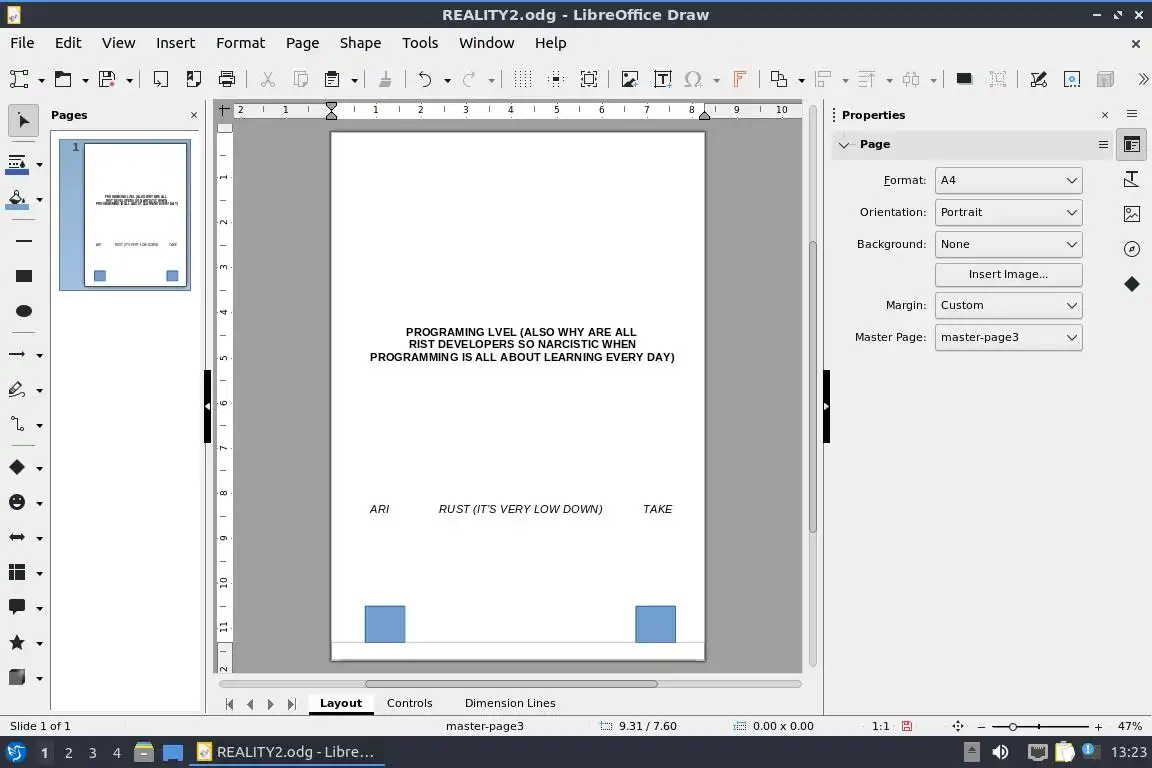Open the Shapes deck in sidebar

coord(1132,284)
